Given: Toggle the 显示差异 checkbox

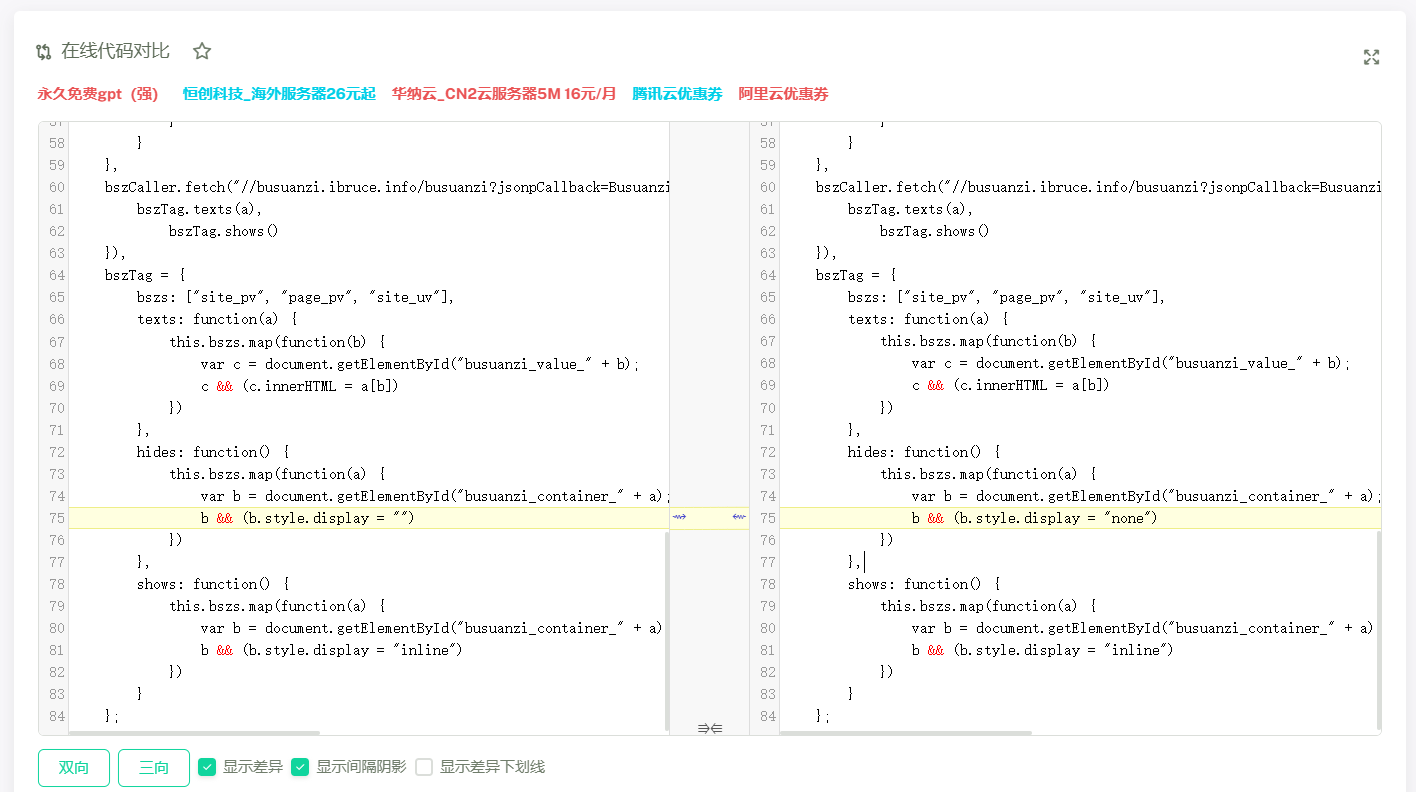Looking at the screenshot, I should click(207, 767).
